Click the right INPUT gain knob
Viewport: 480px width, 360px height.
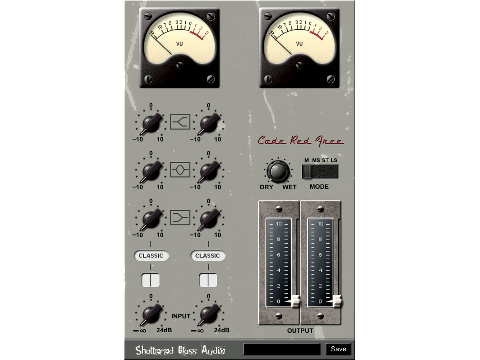point(209,314)
